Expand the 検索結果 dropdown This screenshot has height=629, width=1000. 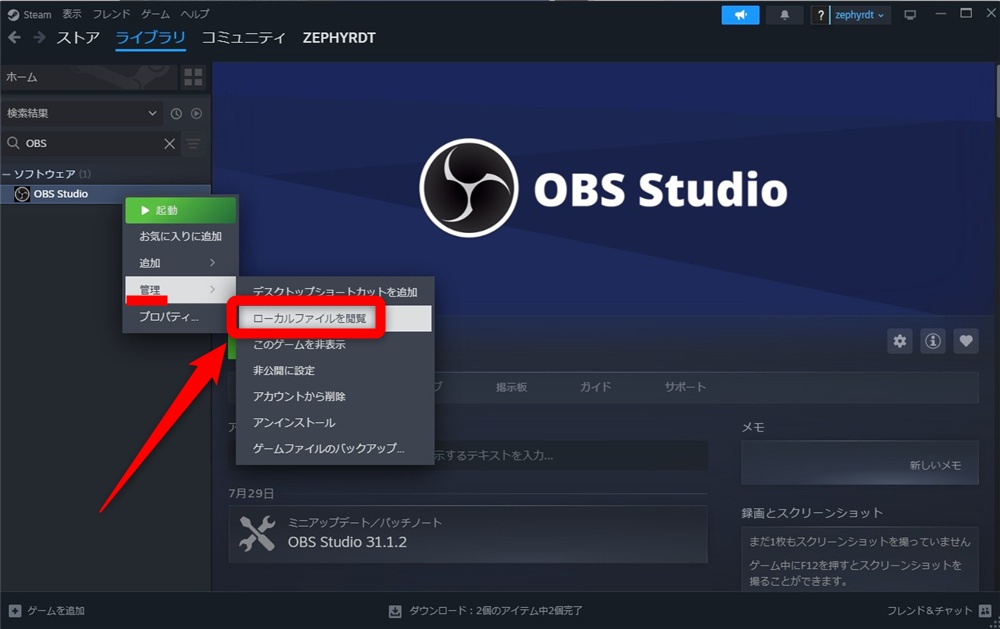coord(82,114)
